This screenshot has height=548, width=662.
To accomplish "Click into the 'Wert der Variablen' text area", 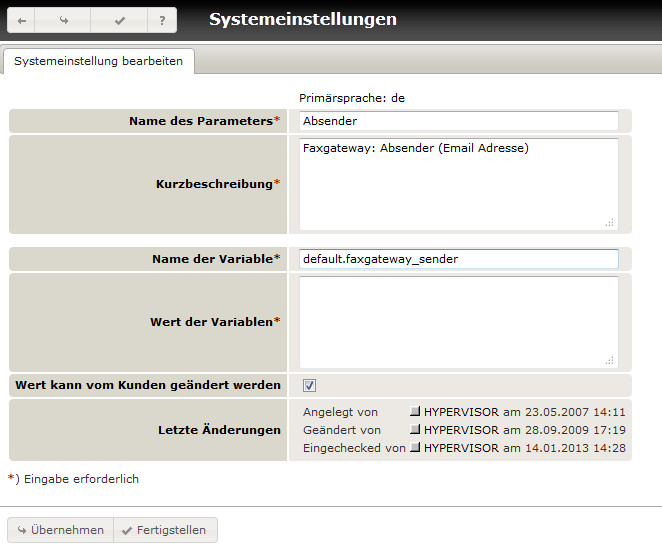I will [459, 322].
